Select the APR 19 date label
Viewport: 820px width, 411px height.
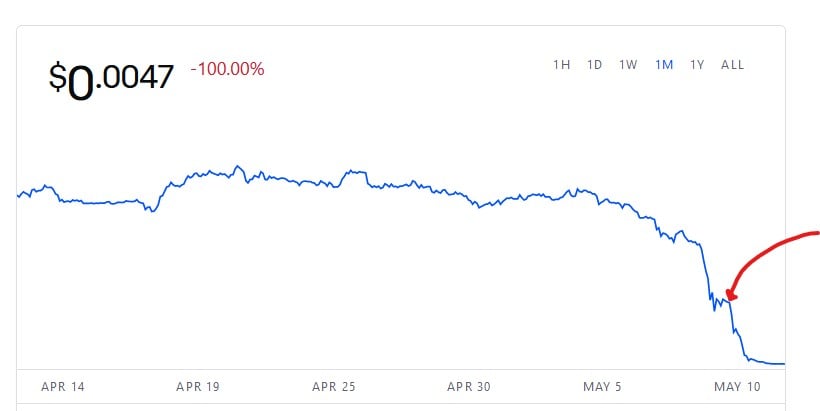pyautogui.click(x=198, y=387)
